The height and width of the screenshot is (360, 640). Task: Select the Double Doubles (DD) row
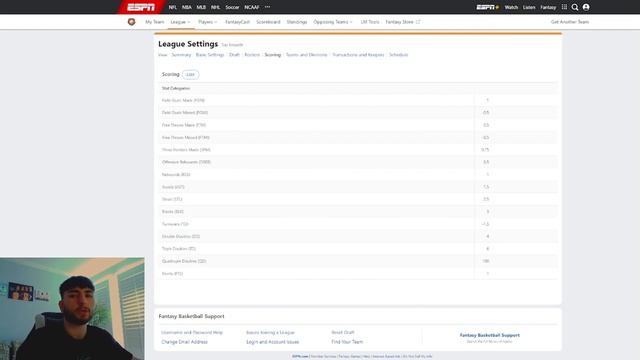pos(358,236)
